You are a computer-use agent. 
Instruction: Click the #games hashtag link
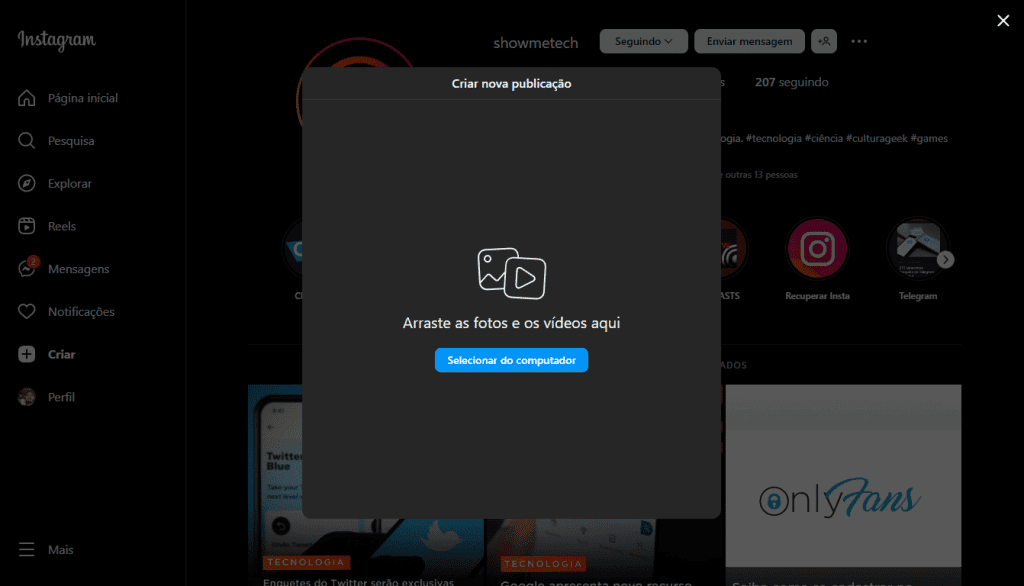[x=929, y=138]
